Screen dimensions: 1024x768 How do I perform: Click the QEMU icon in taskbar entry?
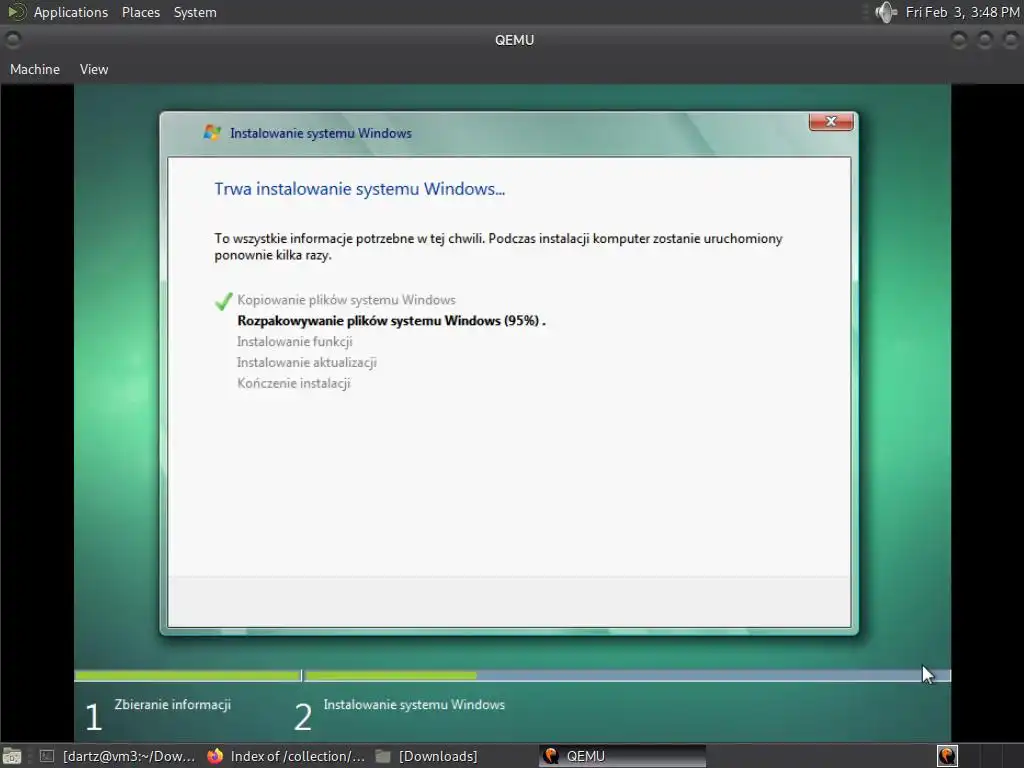coord(551,756)
